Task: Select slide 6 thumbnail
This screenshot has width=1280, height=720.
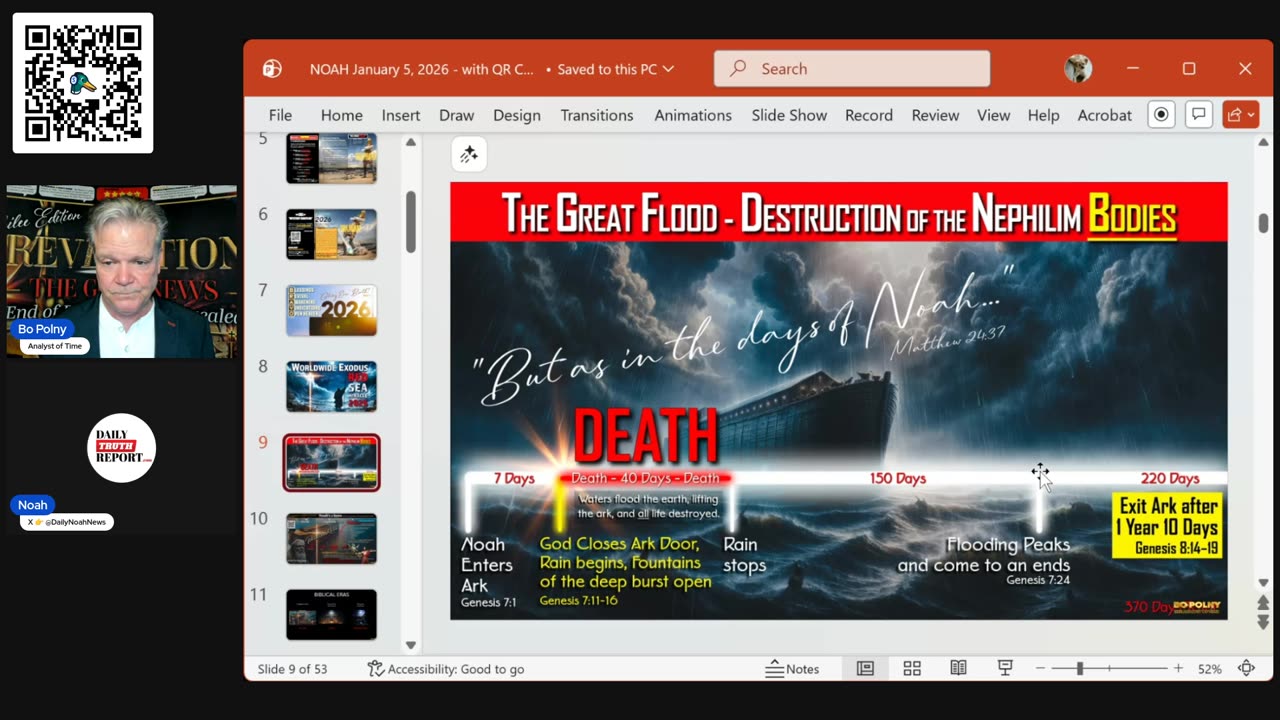Action: point(331,234)
